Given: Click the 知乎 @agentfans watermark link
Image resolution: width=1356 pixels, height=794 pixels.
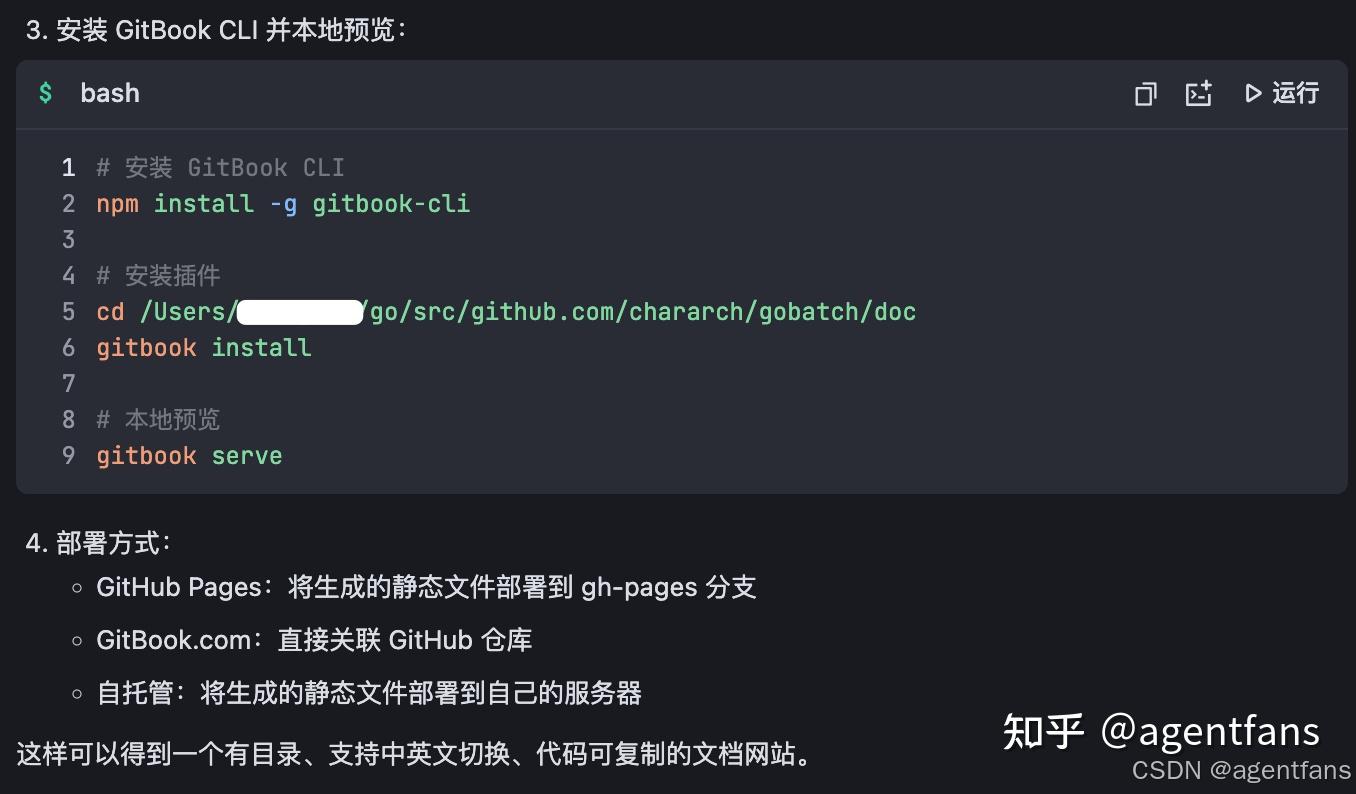Looking at the screenshot, I should tap(1160, 731).
